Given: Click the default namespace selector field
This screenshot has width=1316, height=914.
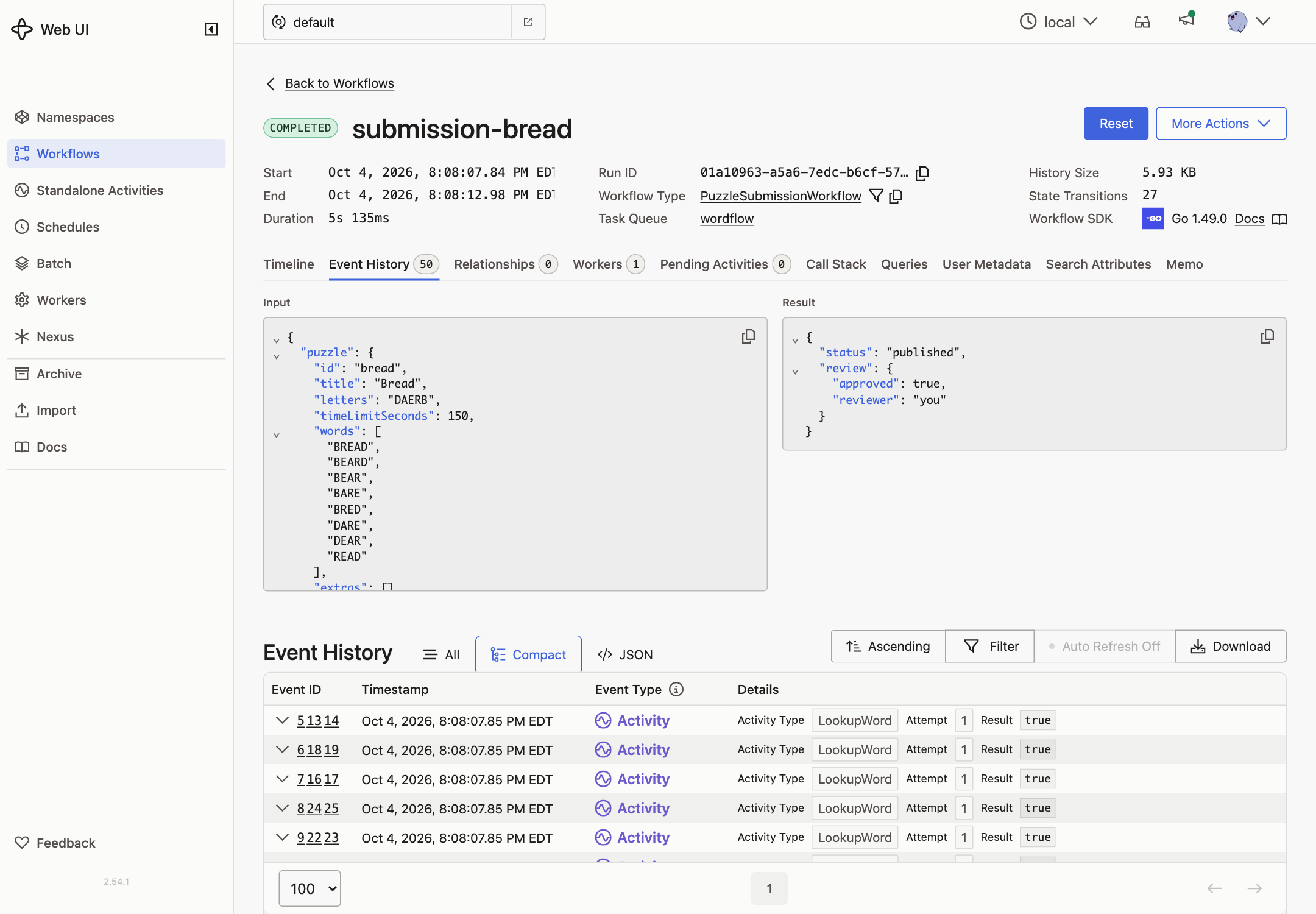Looking at the screenshot, I should tap(387, 22).
